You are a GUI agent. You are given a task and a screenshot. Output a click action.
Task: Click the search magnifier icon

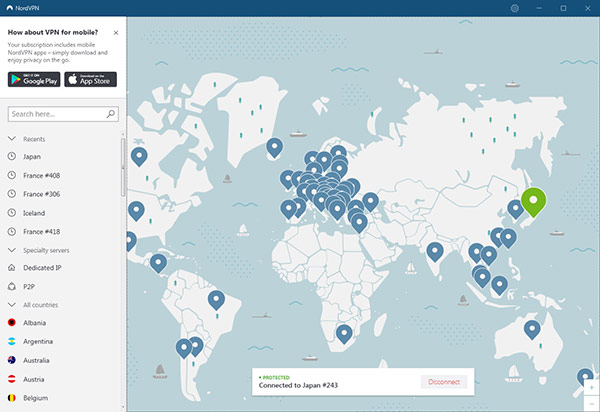pyautogui.click(x=111, y=114)
